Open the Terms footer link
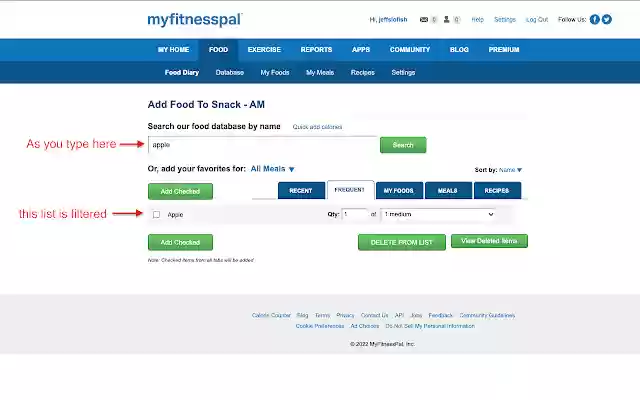640x400 pixels. point(322,316)
